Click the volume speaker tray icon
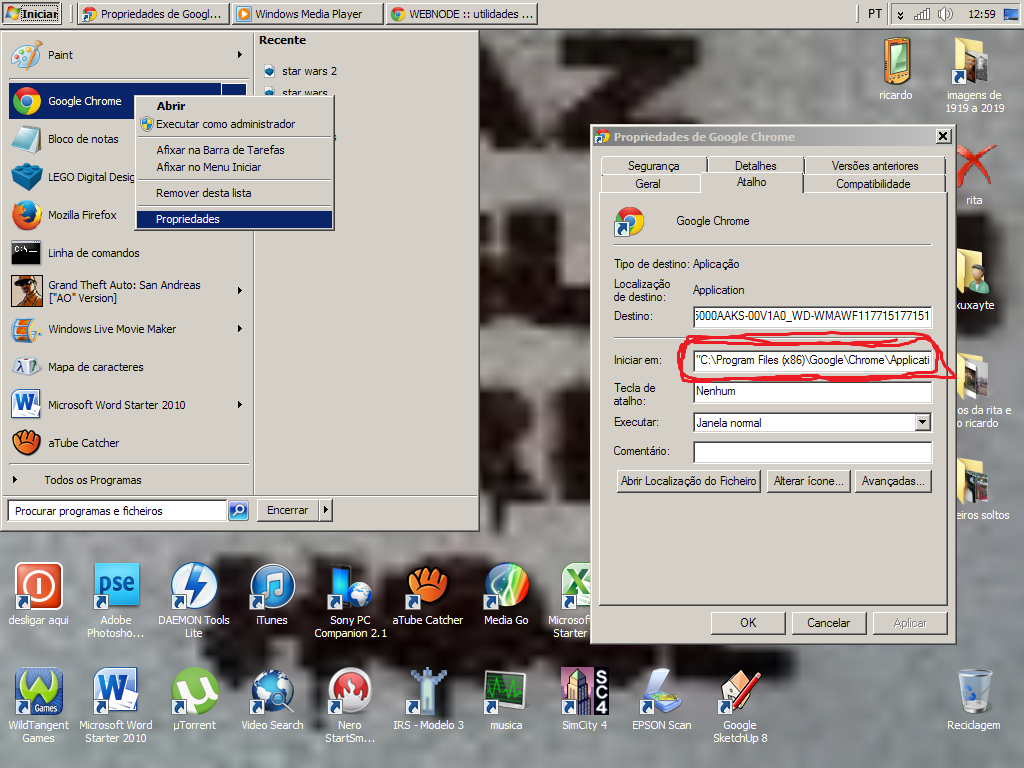This screenshot has width=1024, height=768. 945,14
